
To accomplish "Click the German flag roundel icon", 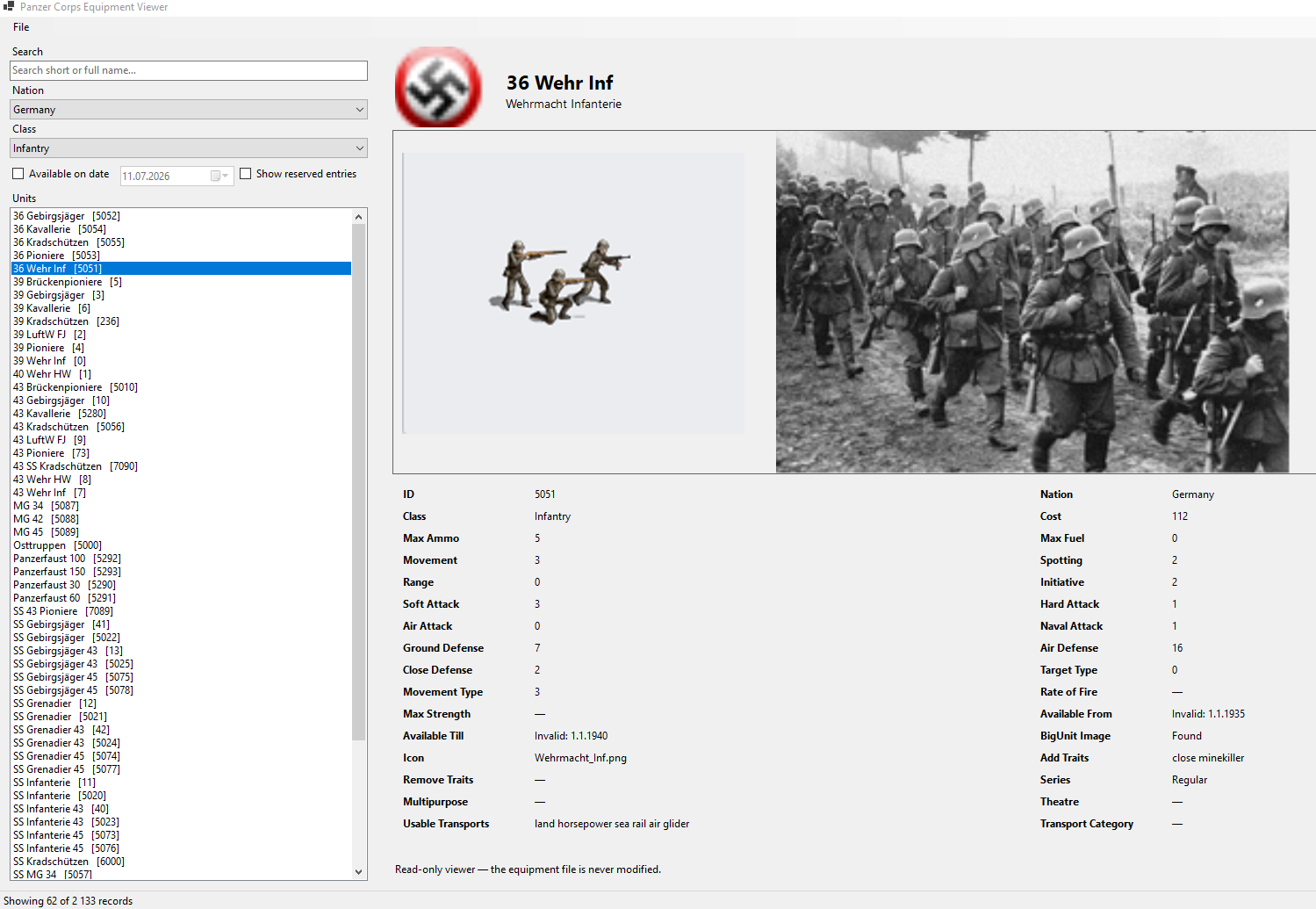I will click(x=438, y=87).
